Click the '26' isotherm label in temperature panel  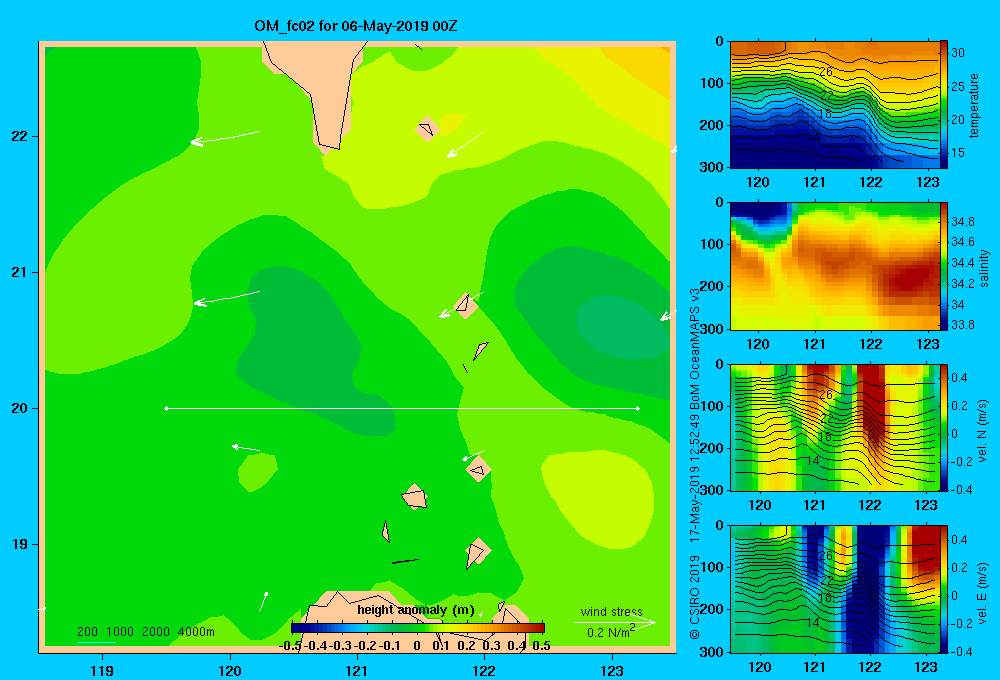pos(826,71)
